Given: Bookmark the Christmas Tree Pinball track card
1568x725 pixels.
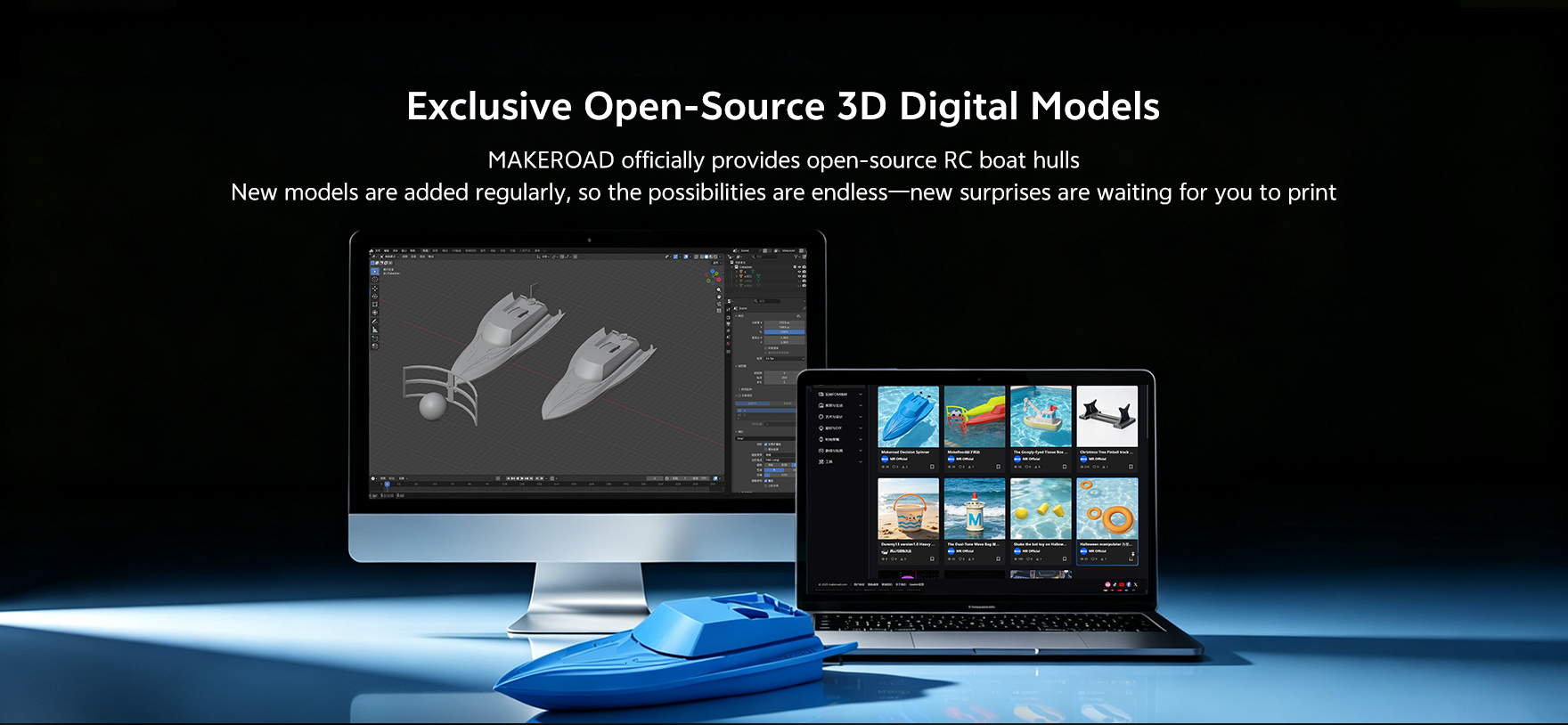Looking at the screenshot, I should (x=1131, y=467).
